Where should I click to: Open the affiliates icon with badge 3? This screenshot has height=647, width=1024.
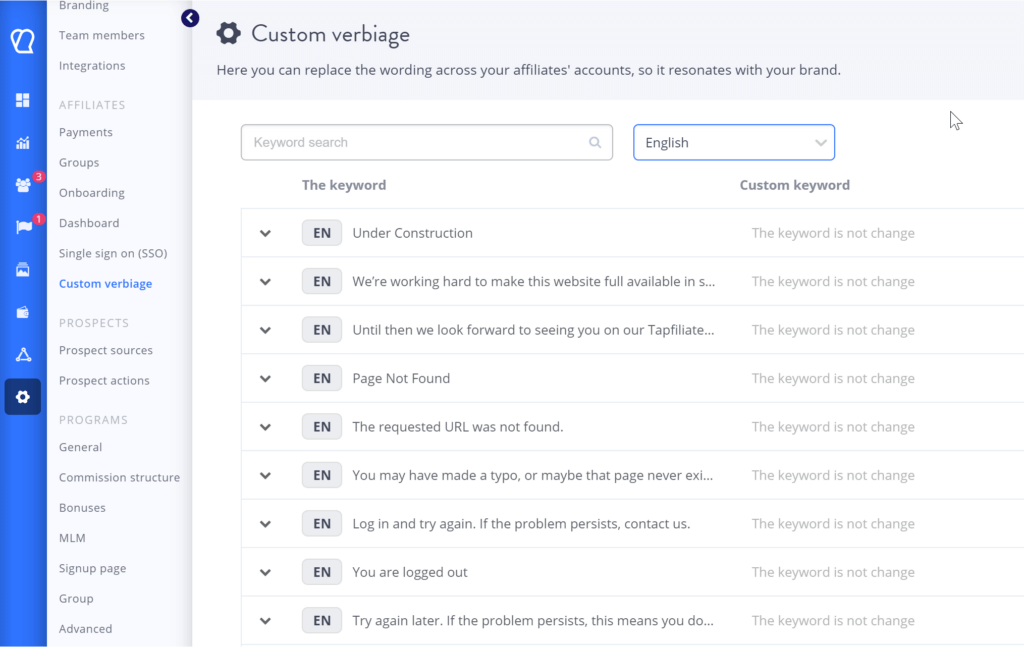coord(22,183)
